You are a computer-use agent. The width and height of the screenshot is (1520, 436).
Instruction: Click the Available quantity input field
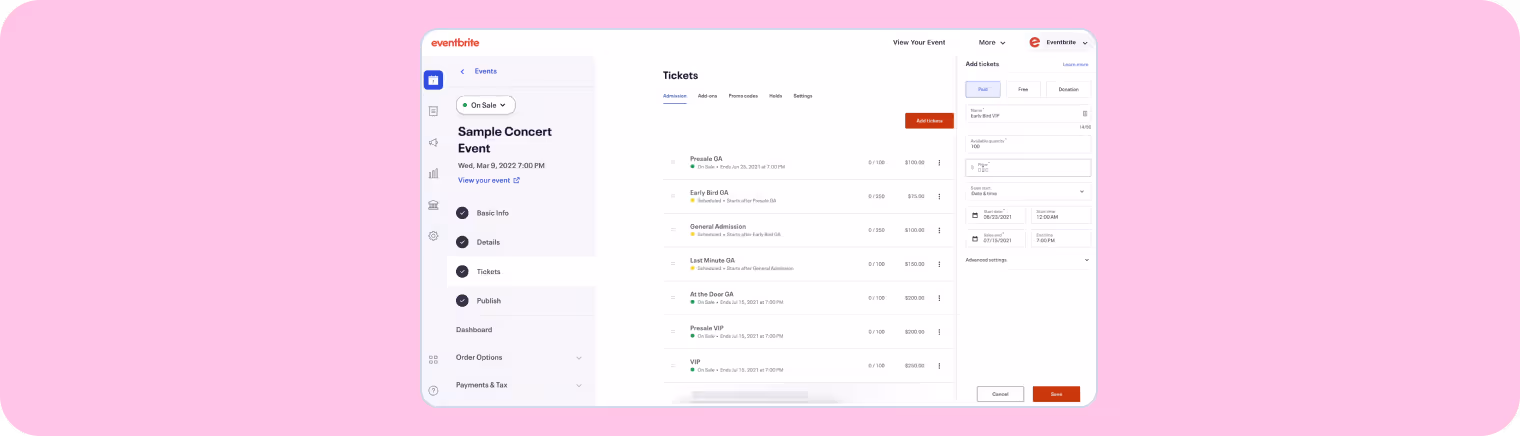pyautogui.click(x=1028, y=144)
